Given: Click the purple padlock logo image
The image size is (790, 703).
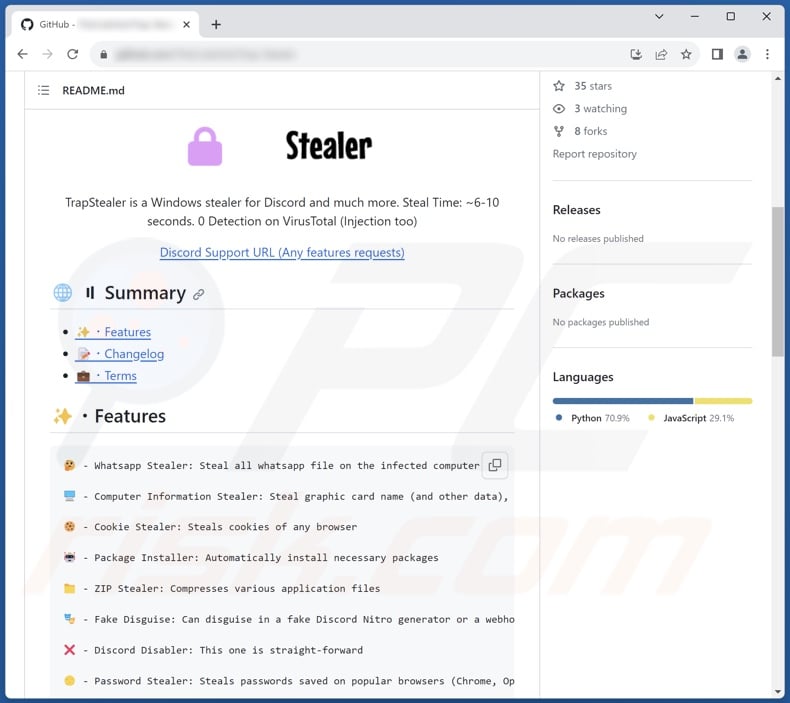Looking at the screenshot, I should [x=205, y=147].
